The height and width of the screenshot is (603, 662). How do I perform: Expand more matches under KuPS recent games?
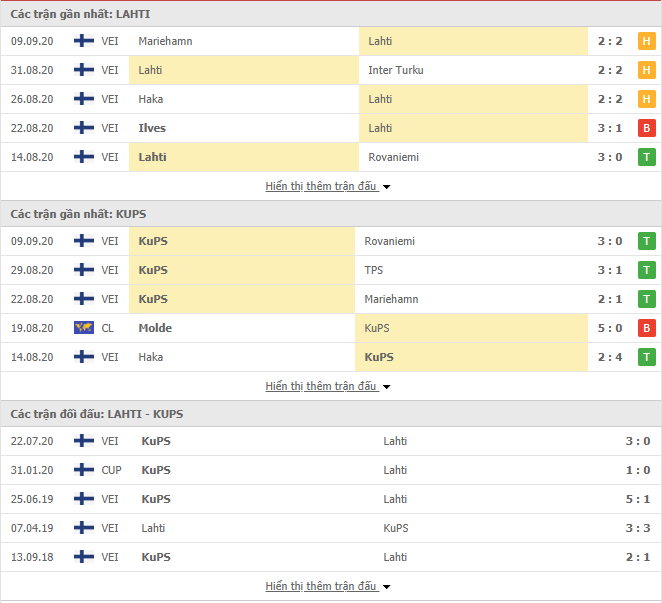(328, 386)
